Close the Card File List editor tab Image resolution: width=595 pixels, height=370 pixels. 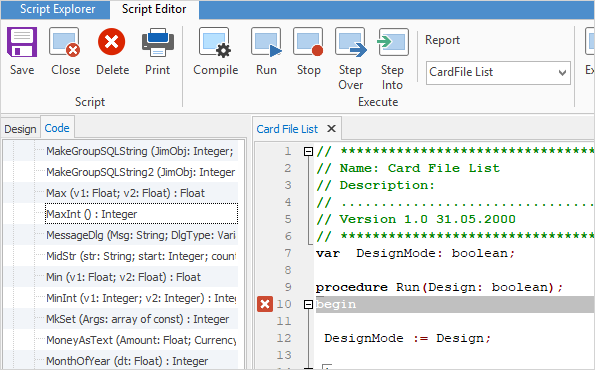[x=331, y=129]
